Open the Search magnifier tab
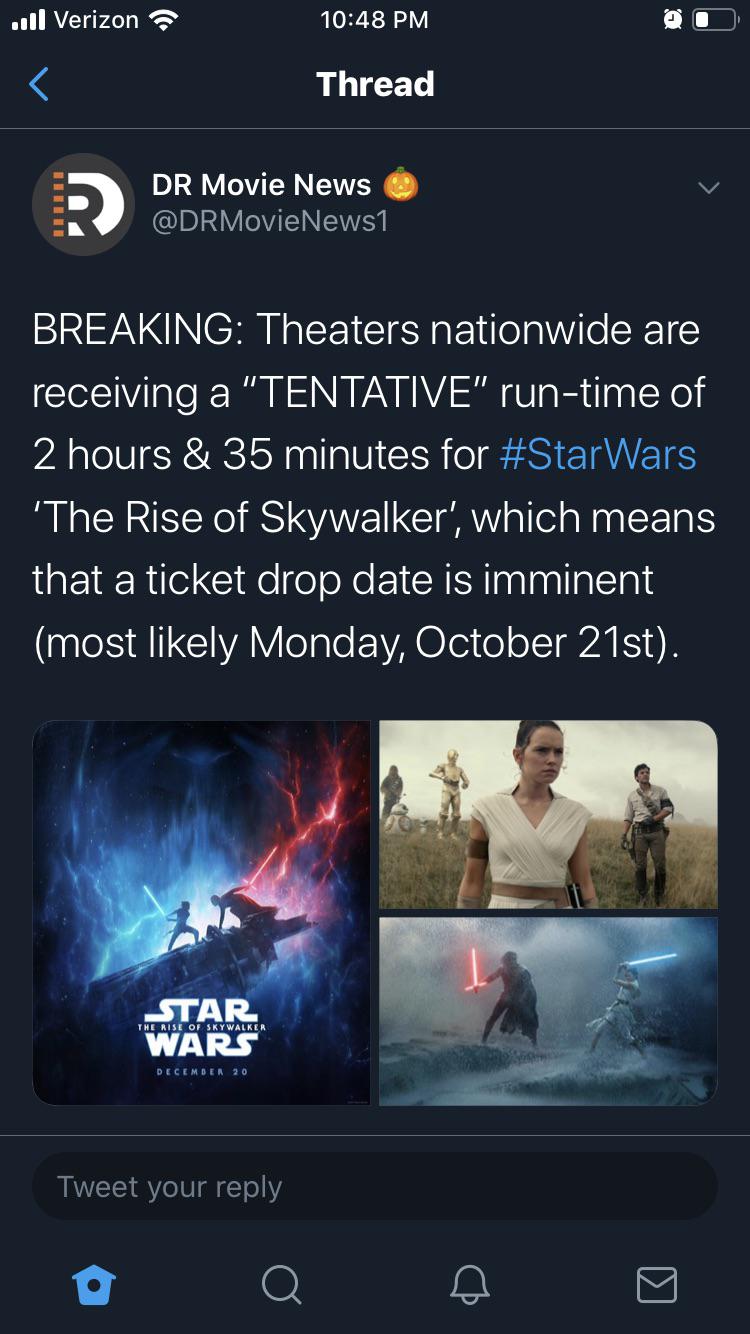750x1334 pixels. 281,1284
